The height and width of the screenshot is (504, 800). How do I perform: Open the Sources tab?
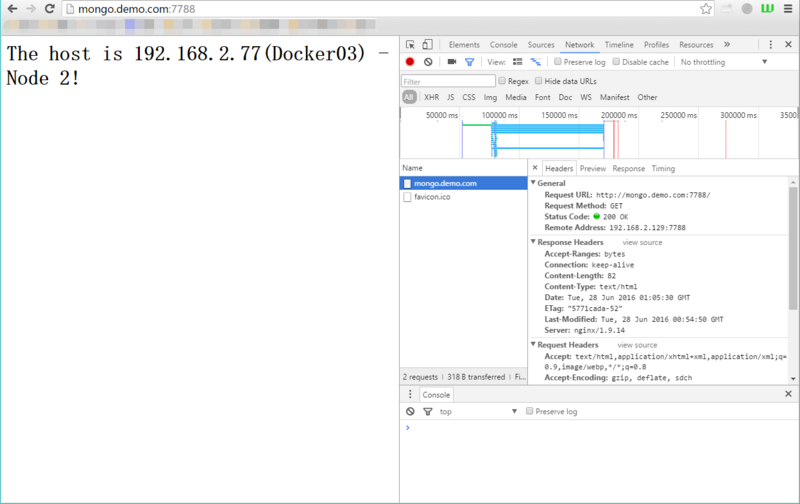(541, 45)
